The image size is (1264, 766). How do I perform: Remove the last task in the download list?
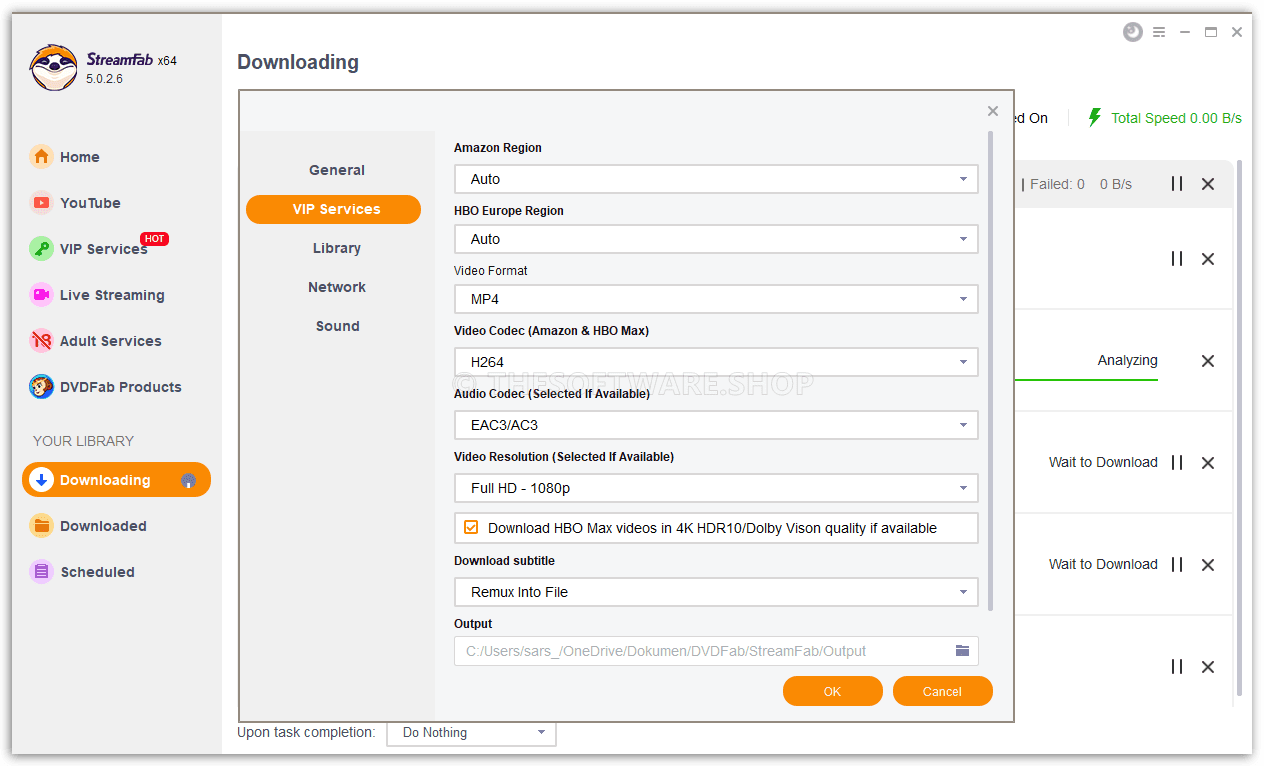coord(1208,667)
